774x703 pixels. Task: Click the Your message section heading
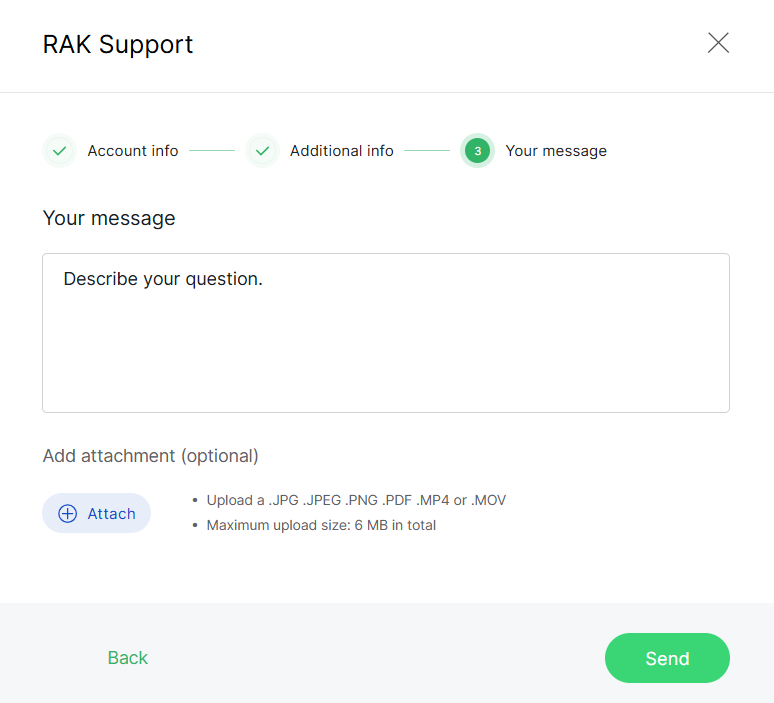109,218
